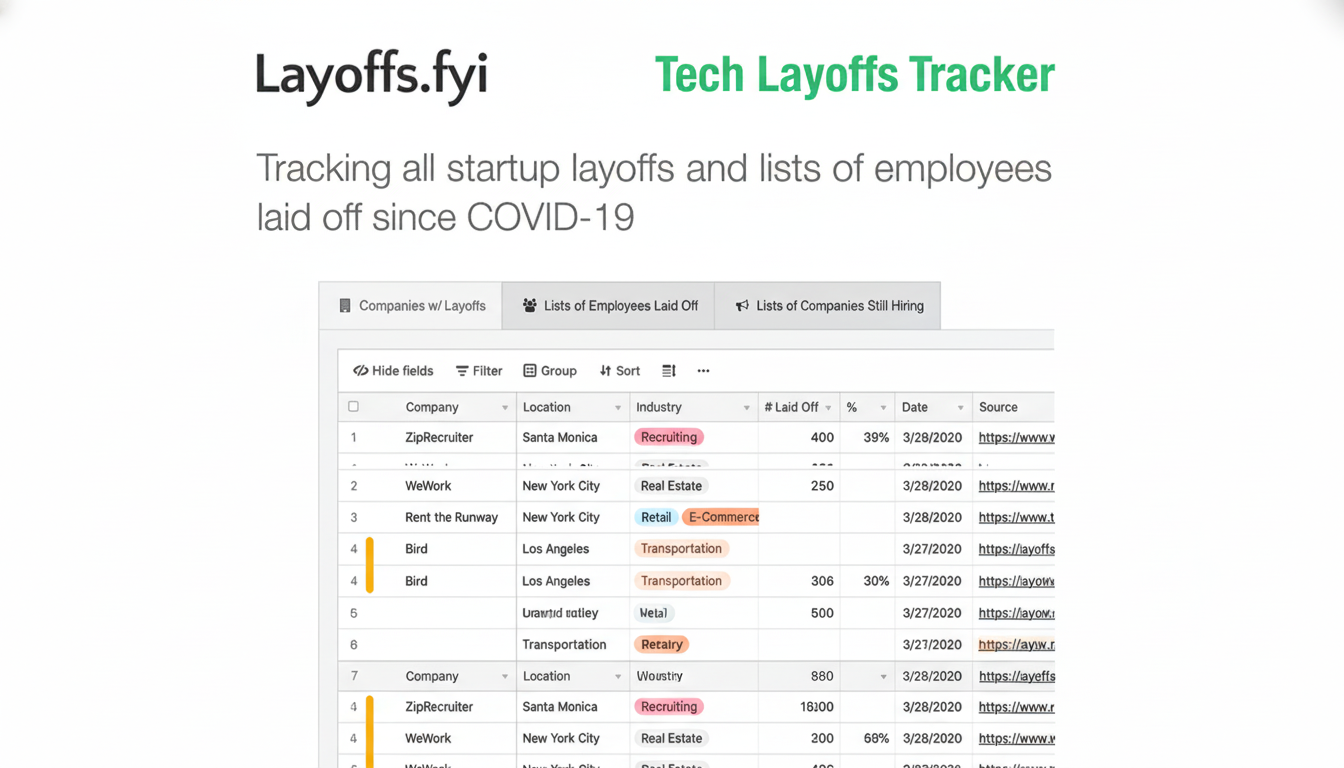Select the Rent the Runway company cell

click(x=451, y=517)
